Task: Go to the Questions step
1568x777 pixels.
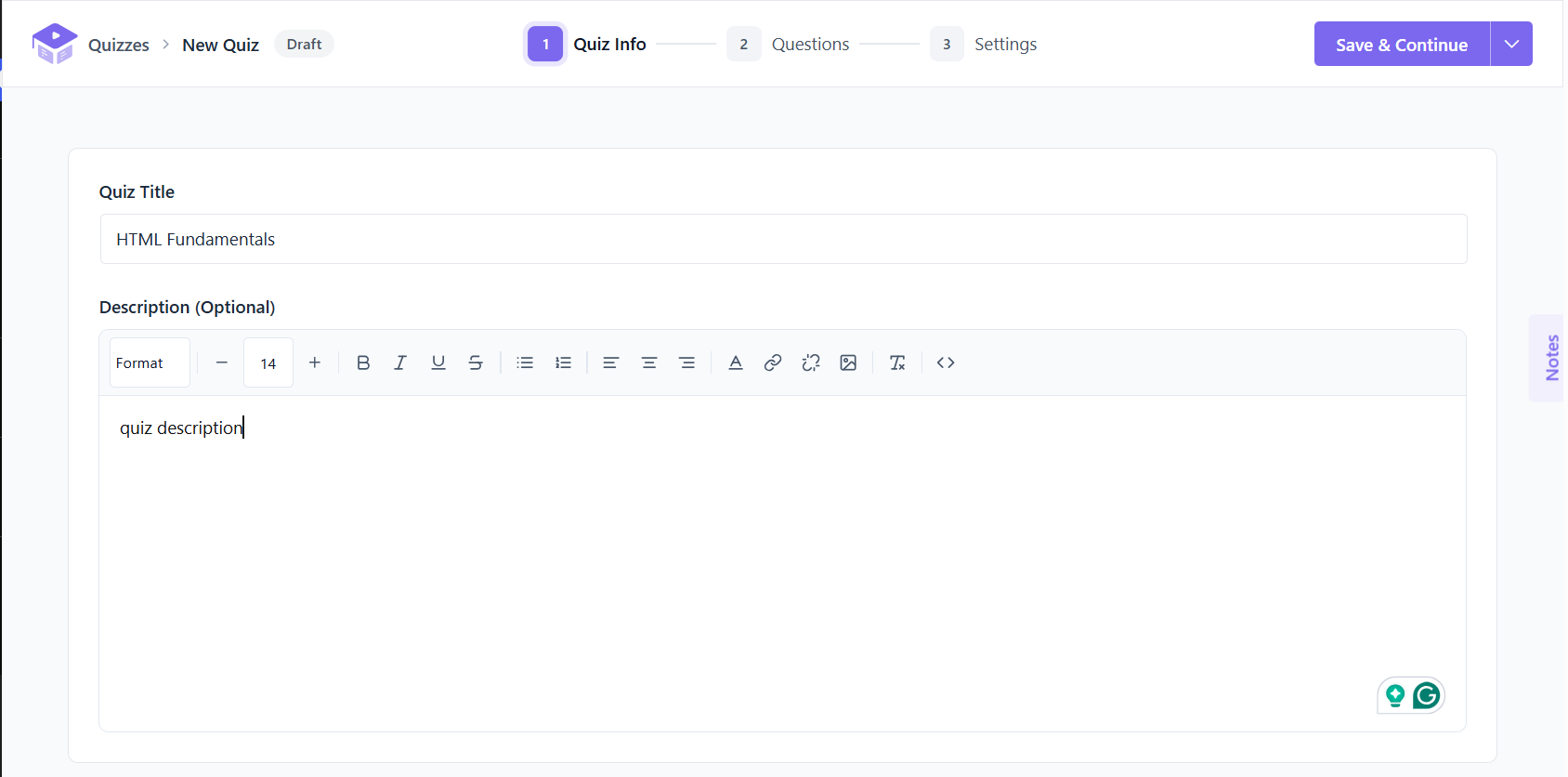Action: pyautogui.click(x=788, y=44)
